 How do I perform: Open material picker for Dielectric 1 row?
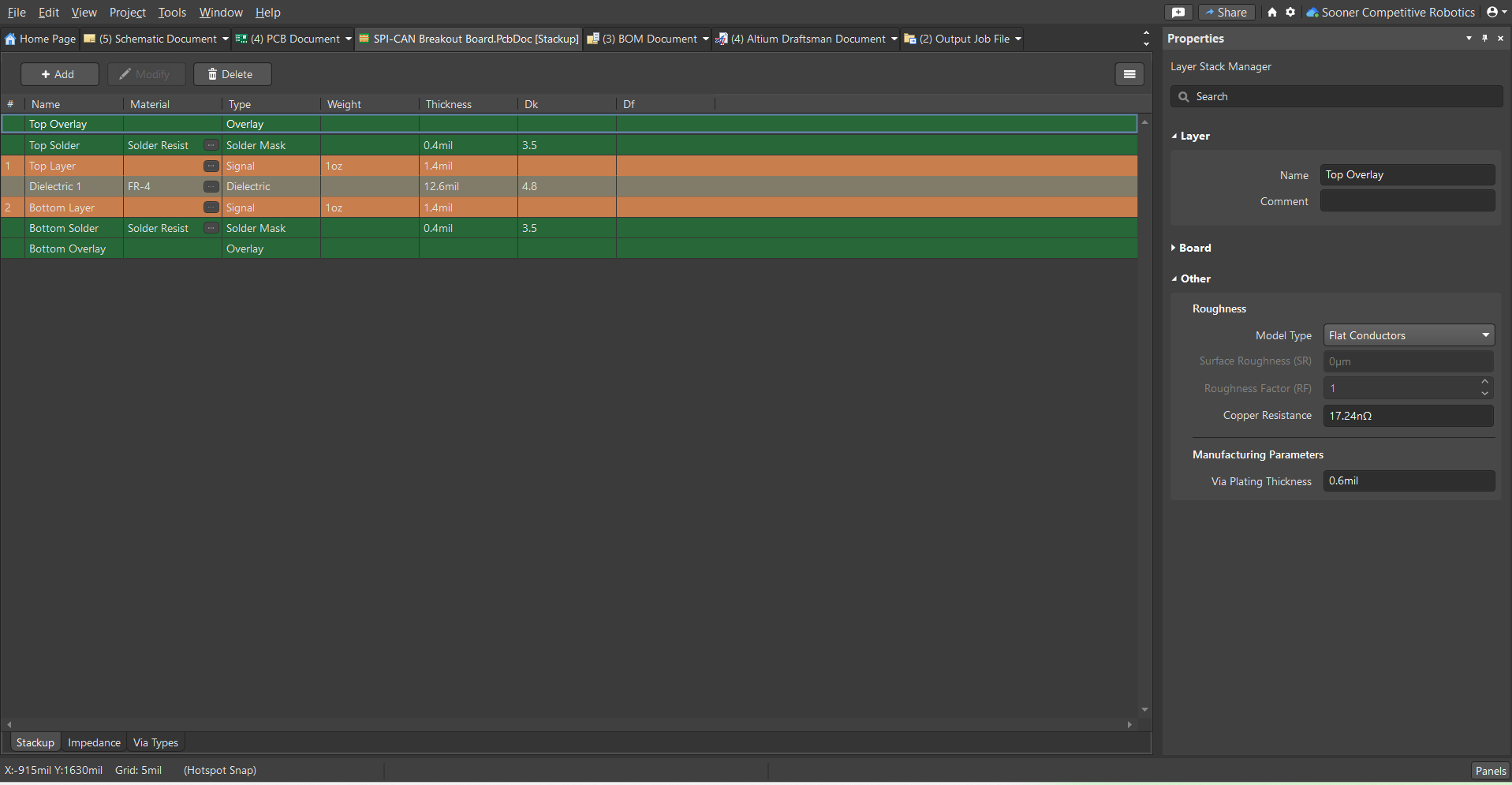(x=211, y=186)
